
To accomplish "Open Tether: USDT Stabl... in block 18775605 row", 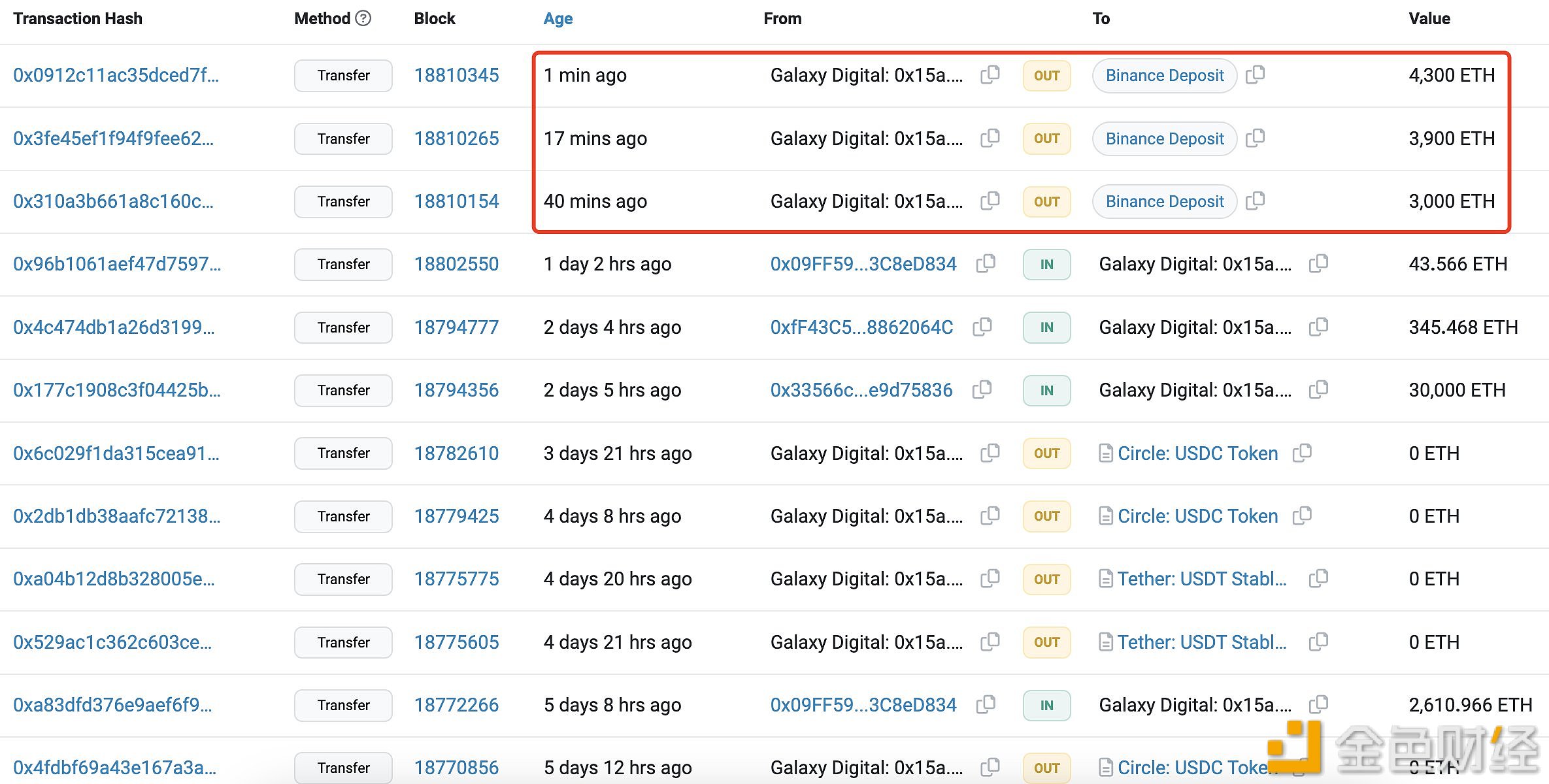I will (x=1202, y=642).
